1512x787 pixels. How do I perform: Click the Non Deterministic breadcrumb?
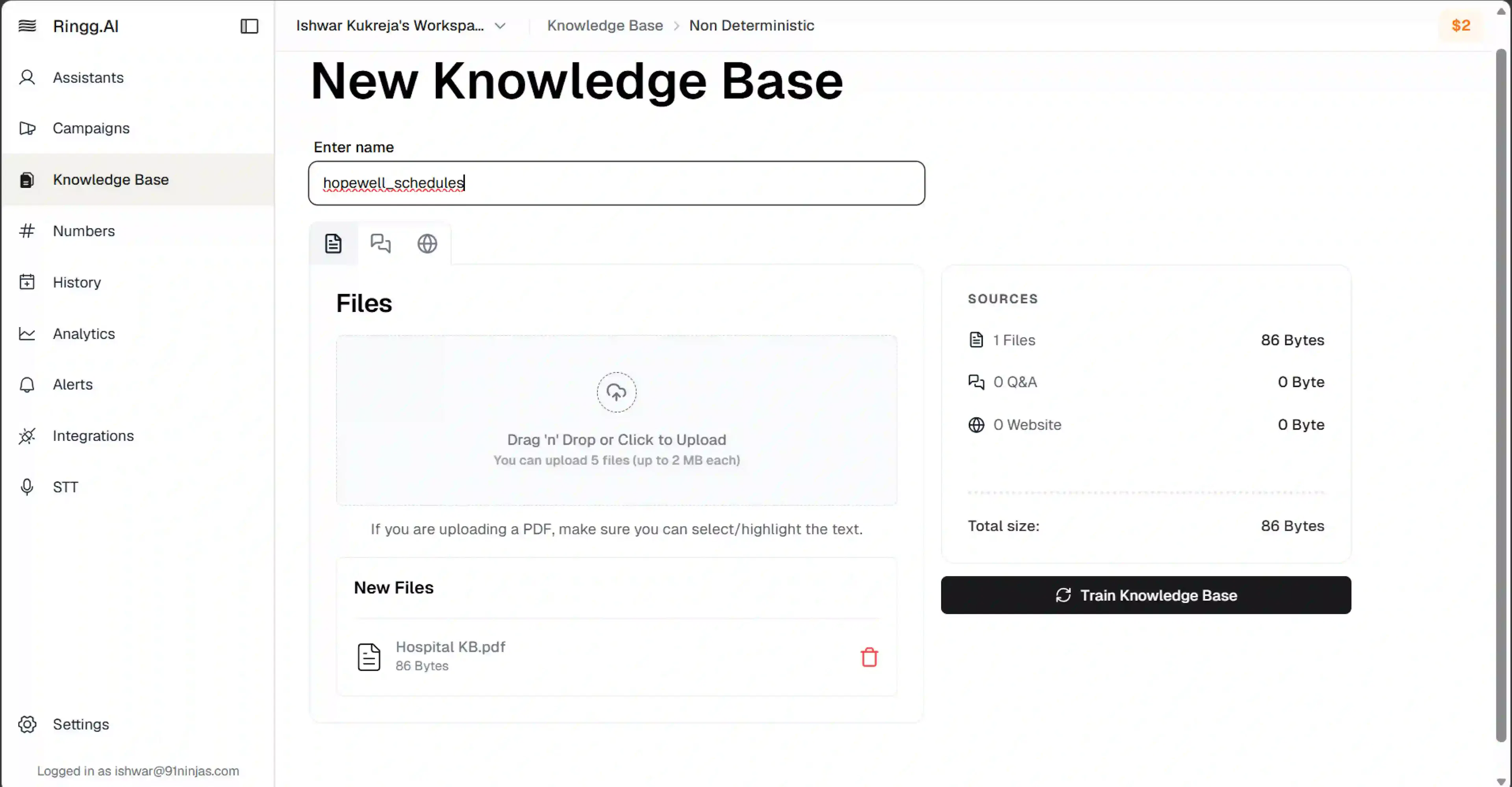tap(751, 25)
